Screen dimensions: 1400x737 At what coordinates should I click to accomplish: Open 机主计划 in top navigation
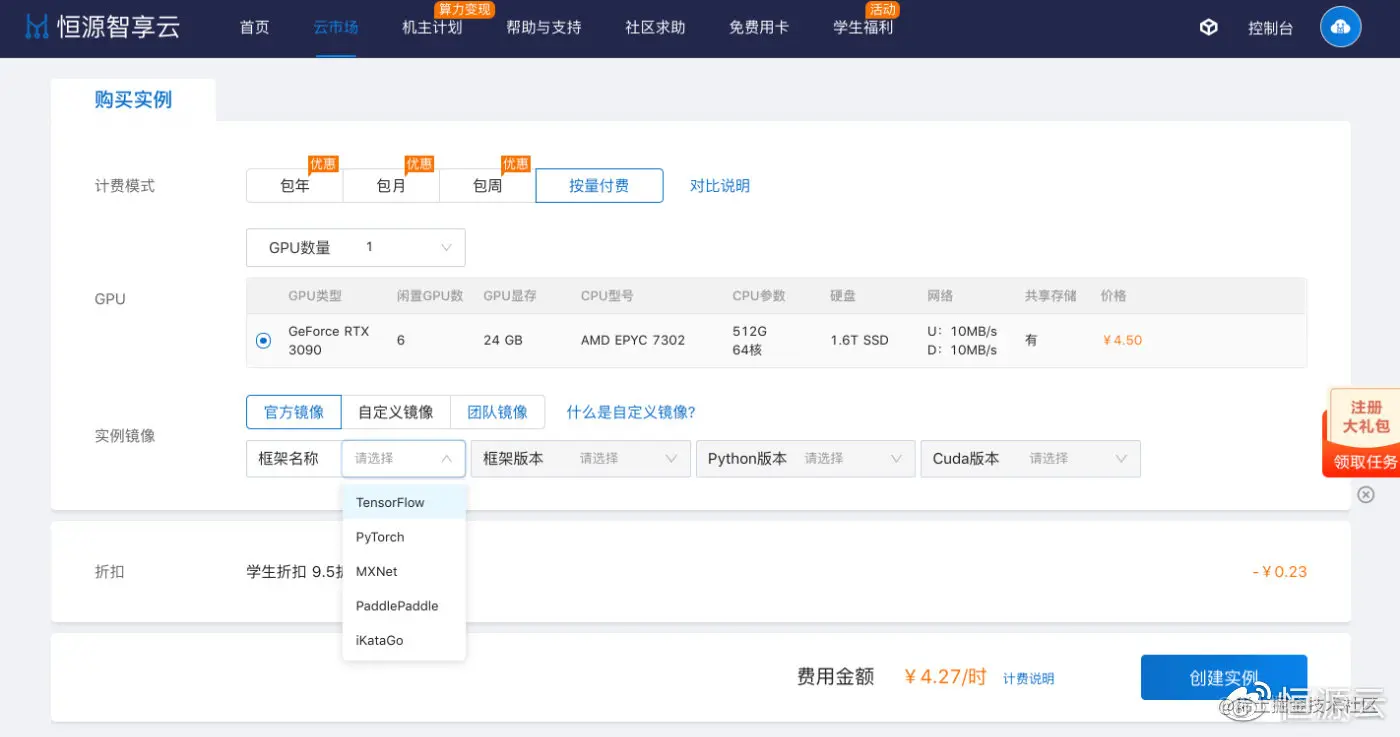tap(432, 28)
